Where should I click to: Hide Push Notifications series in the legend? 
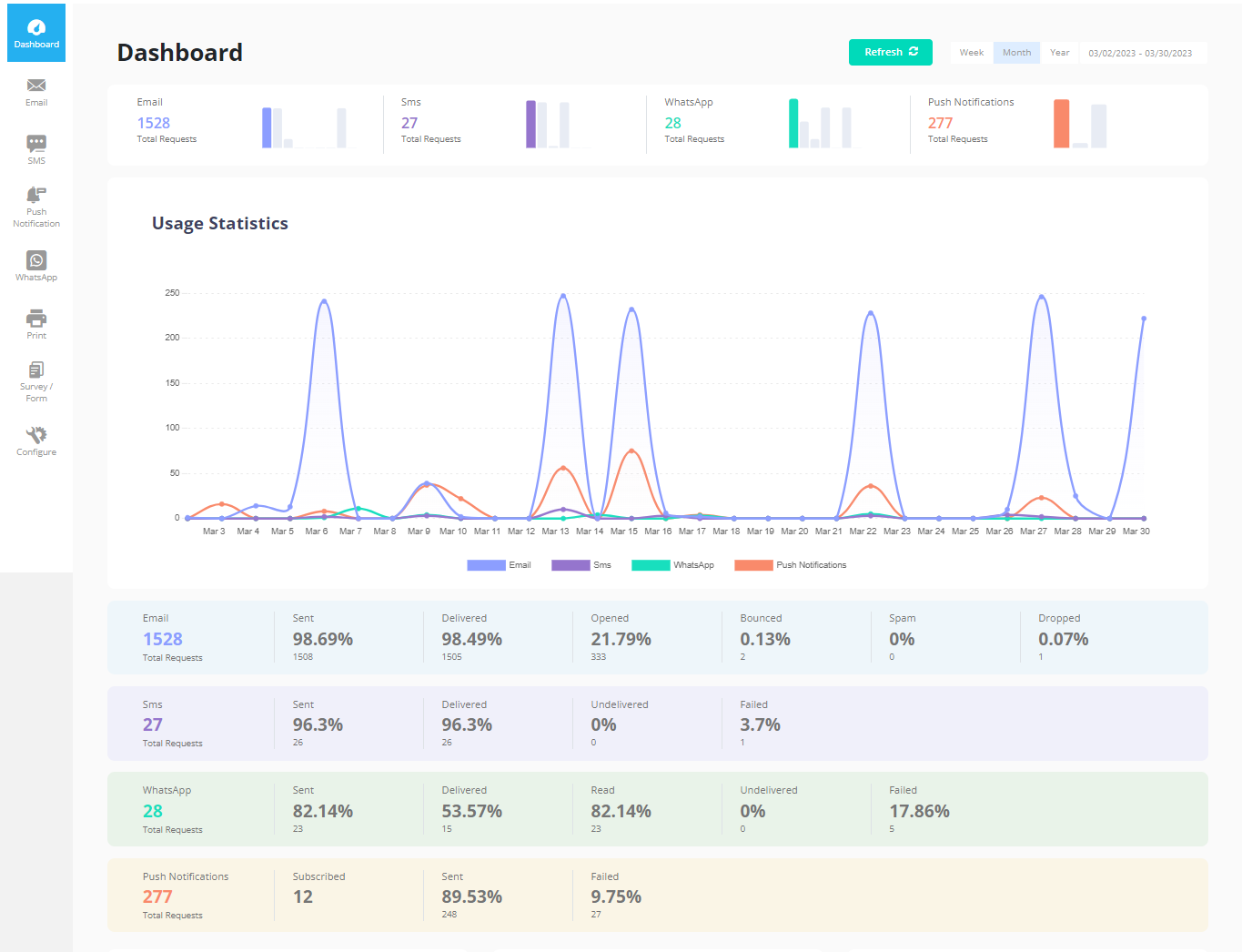click(792, 564)
